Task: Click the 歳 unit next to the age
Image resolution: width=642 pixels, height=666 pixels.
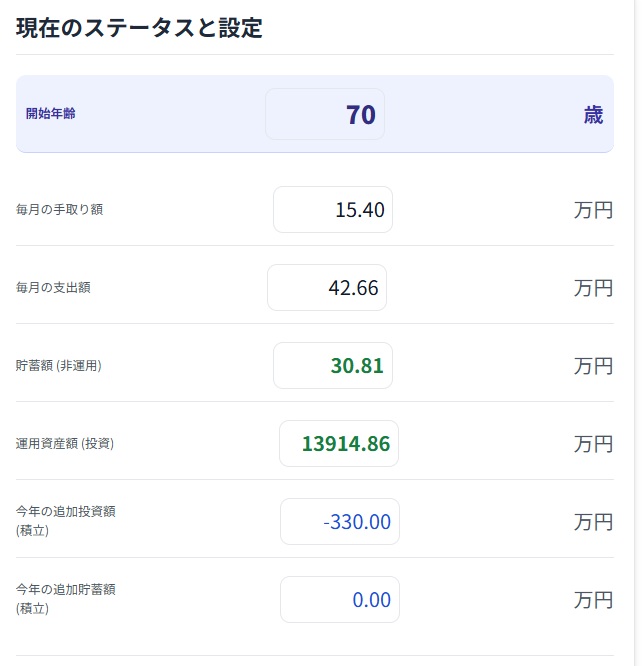Action: [593, 115]
